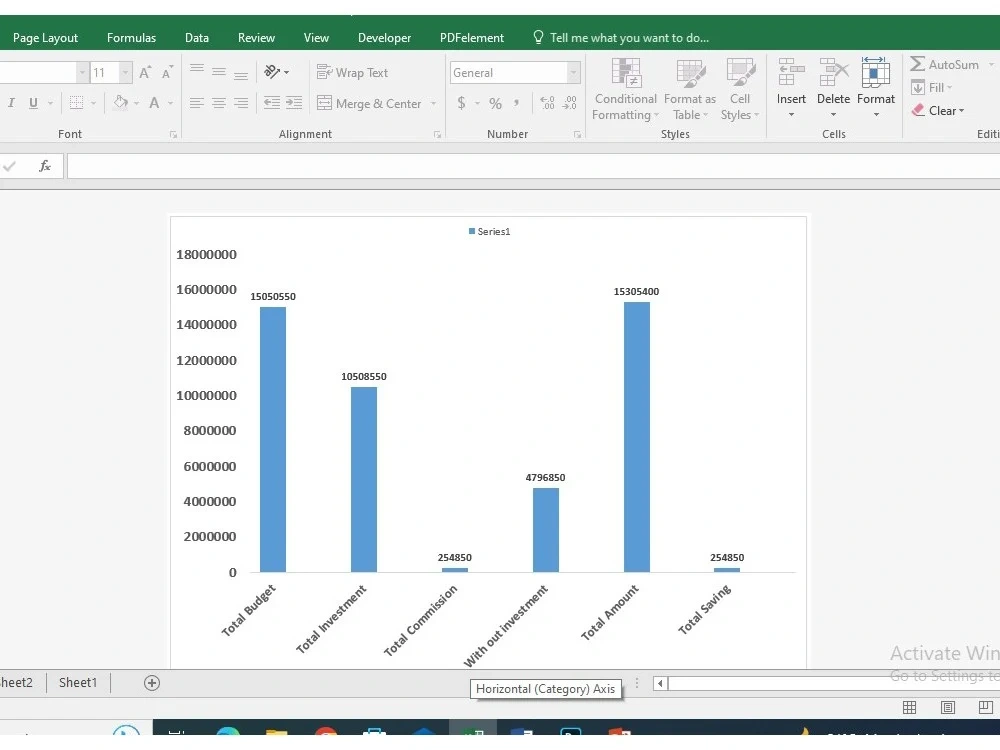This screenshot has width=1000, height=750.
Task: Open Format as Table gallery
Action: pyautogui.click(x=690, y=90)
